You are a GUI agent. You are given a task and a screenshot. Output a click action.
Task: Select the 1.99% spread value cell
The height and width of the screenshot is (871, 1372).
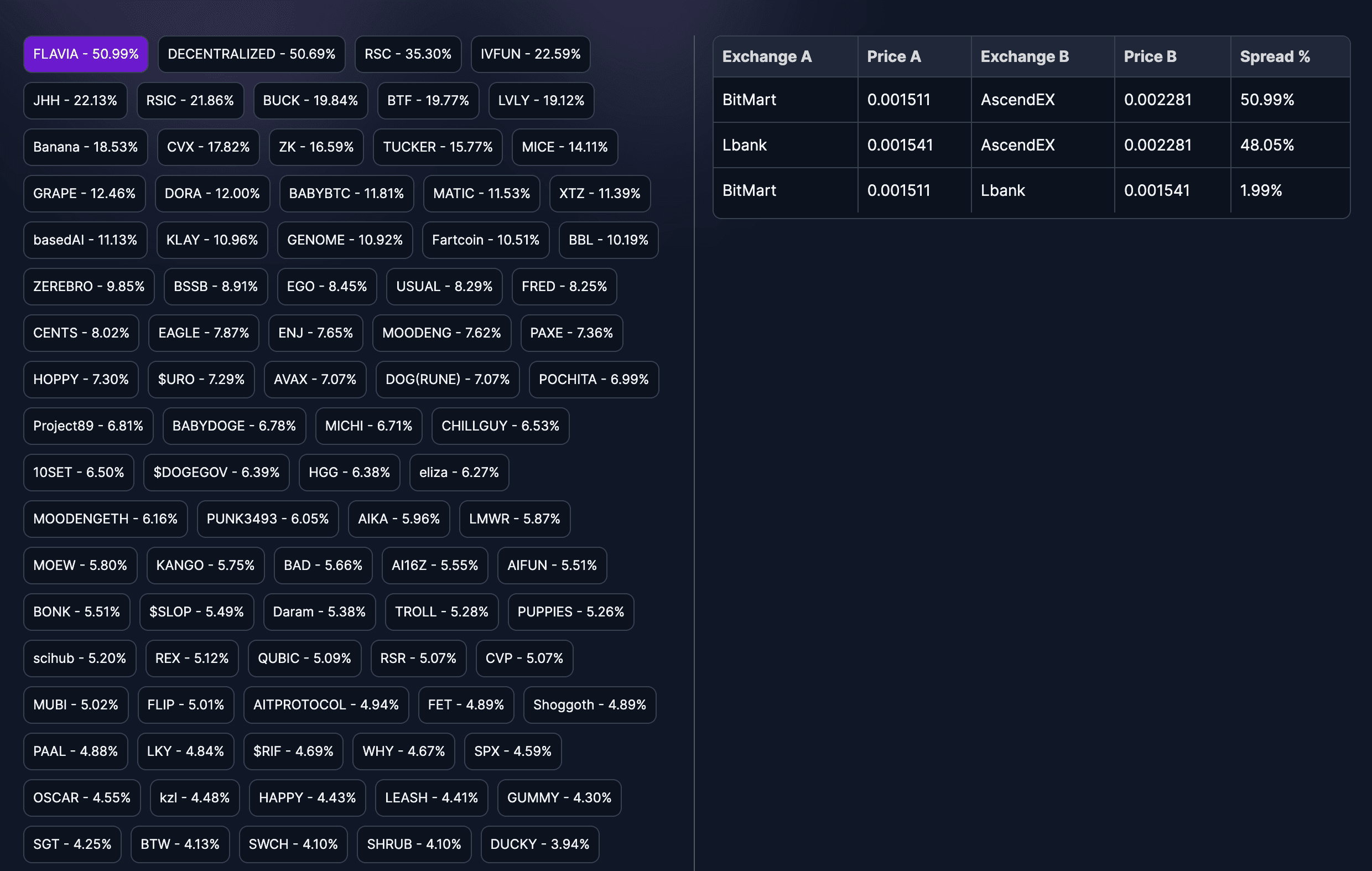click(x=1261, y=190)
